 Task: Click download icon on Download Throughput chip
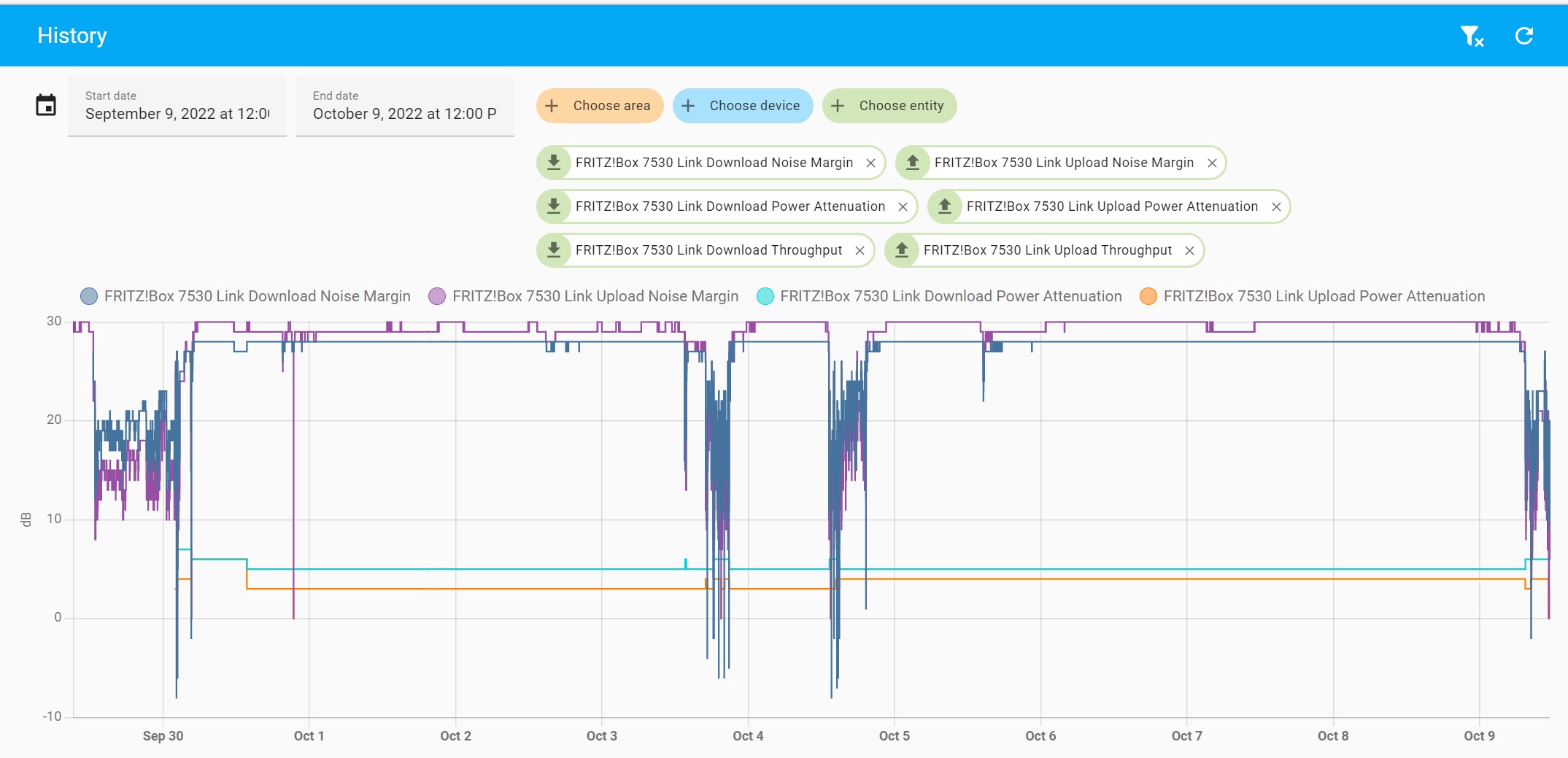tap(554, 250)
